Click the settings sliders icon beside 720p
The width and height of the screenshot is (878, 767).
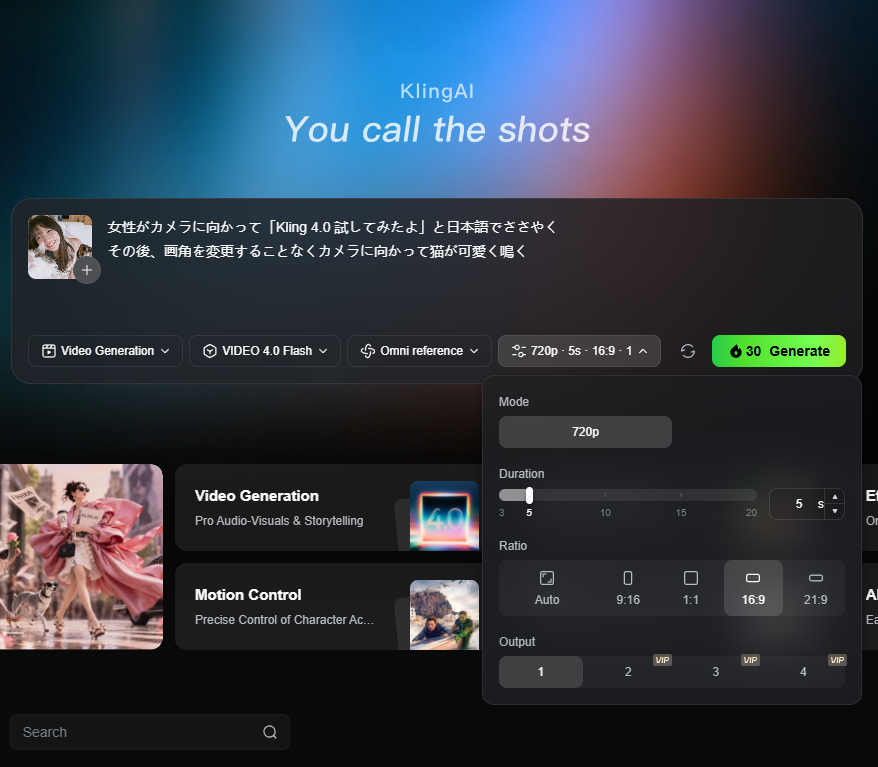tap(519, 351)
